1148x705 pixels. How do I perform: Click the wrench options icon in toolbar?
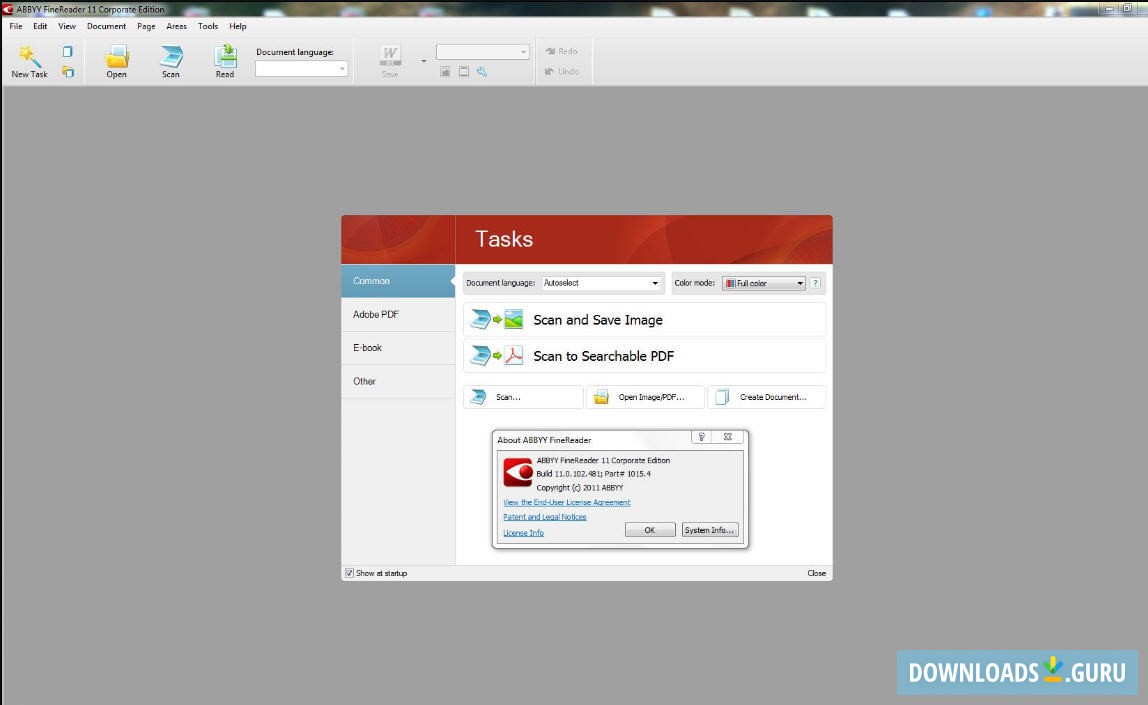(482, 72)
